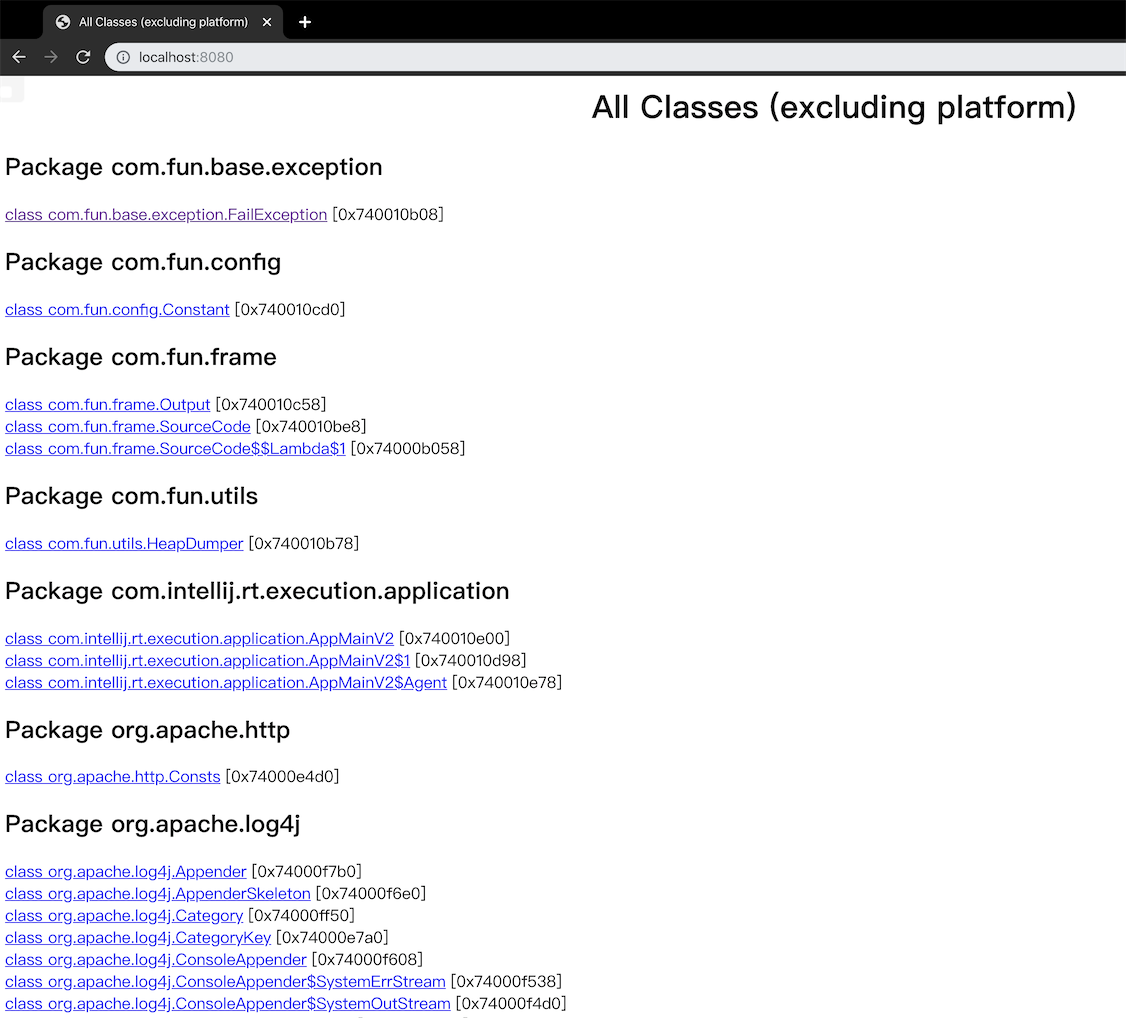Click address [0x740010c58] beside Output
Viewport: 1126px width, 1018px height.
(271, 405)
